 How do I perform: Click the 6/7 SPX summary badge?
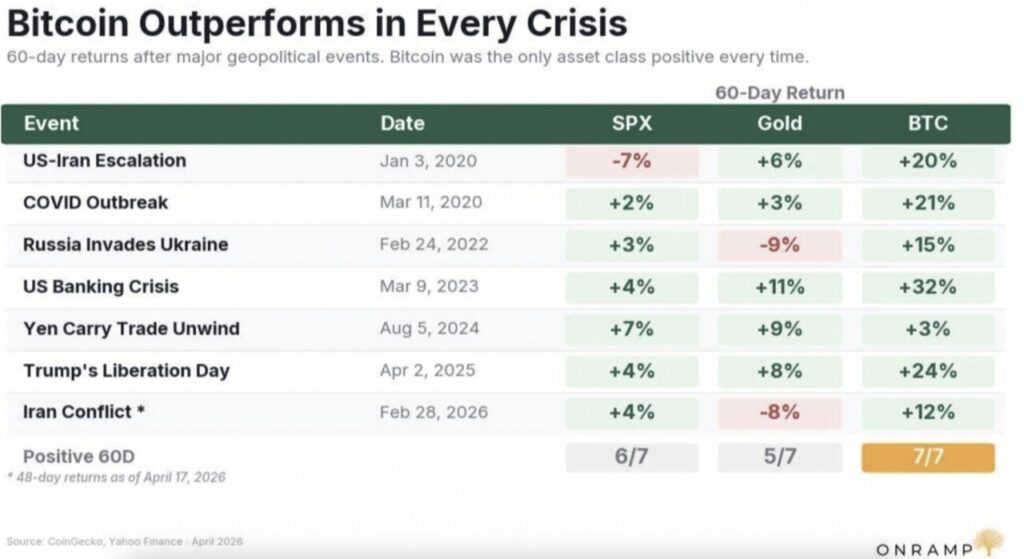pos(632,457)
